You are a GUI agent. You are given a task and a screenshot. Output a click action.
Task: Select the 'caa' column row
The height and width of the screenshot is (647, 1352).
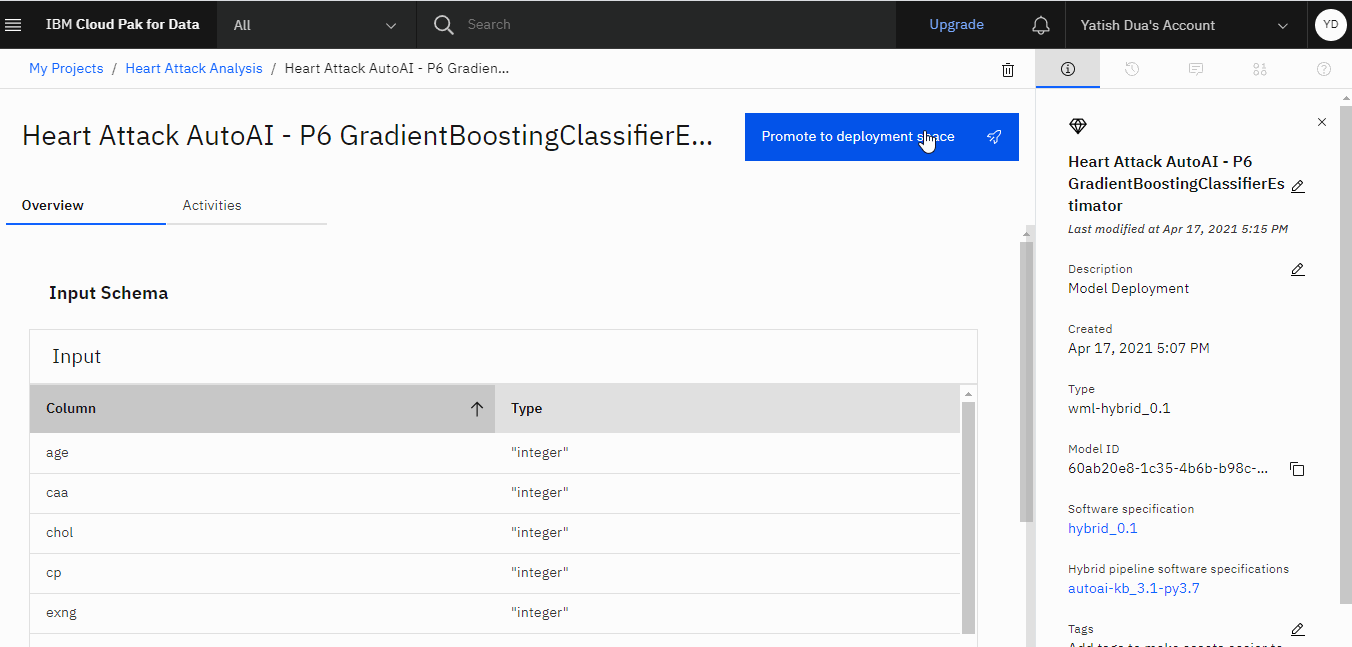[x=495, y=493]
